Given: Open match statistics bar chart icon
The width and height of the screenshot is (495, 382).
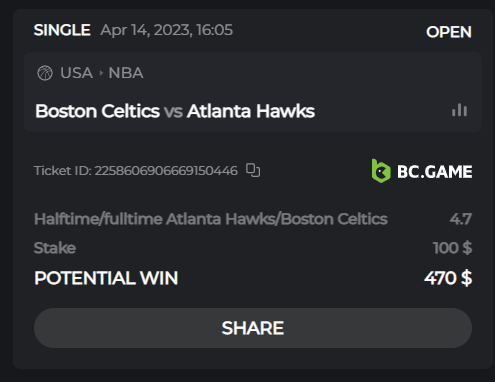Looking at the screenshot, I should tap(459, 110).
